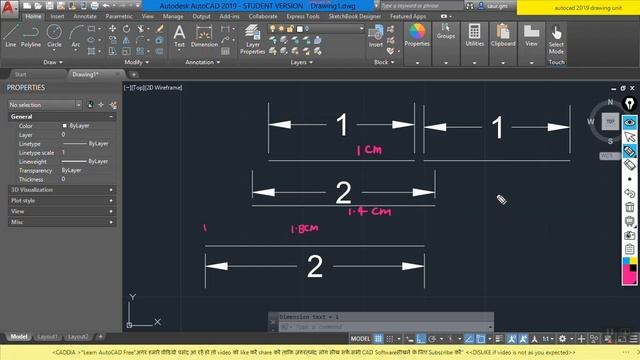This screenshot has width=640, height=360.
Task: Switch to the Start file tab
Action: pos(20,74)
